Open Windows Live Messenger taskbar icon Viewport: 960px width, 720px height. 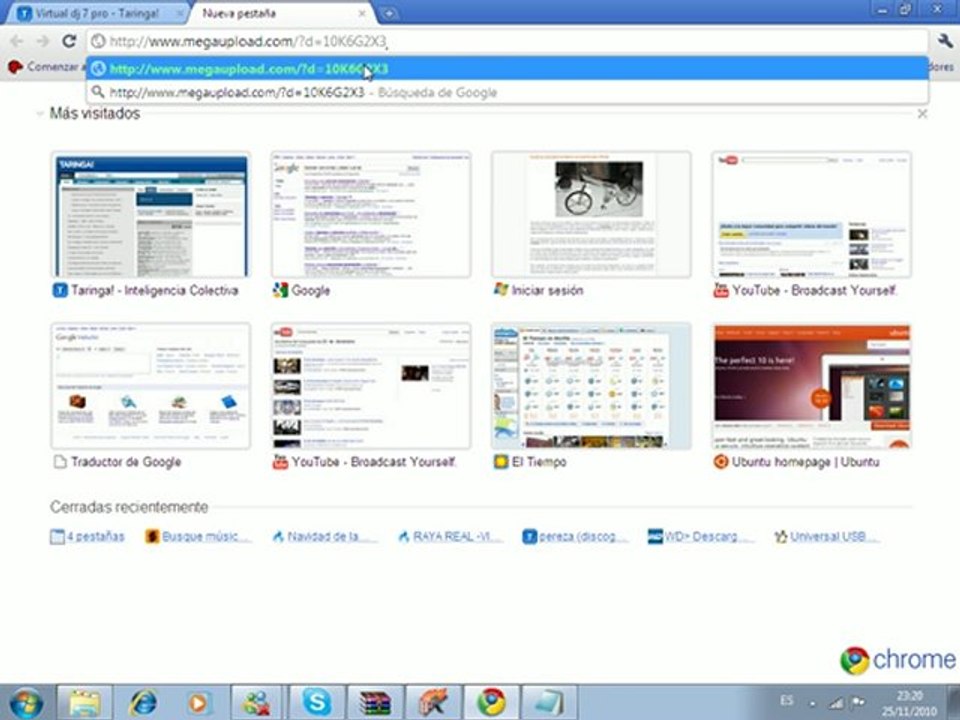(x=257, y=703)
